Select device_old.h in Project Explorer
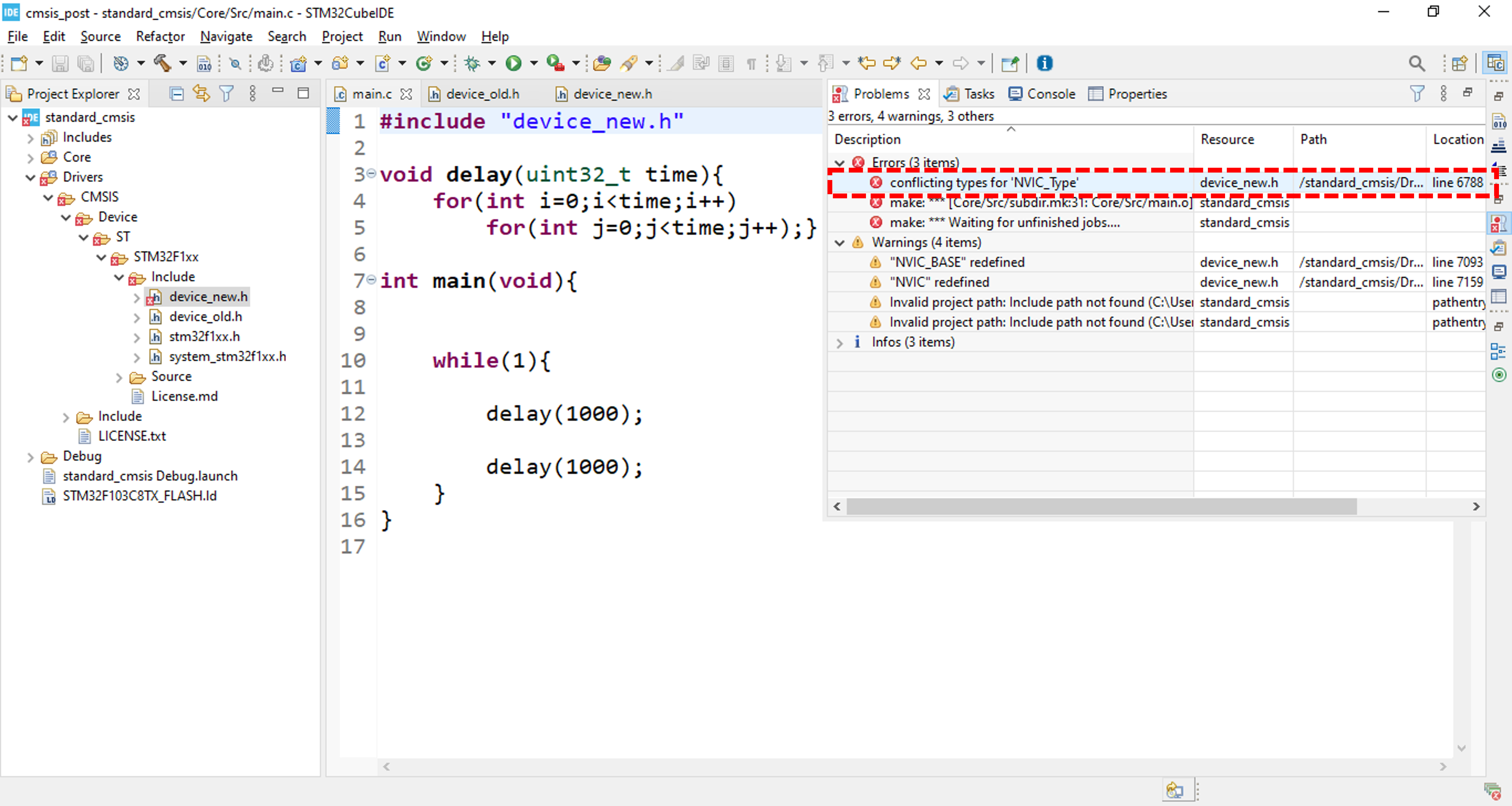The height and width of the screenshot is (806, 1512). [x=205, y=317]
